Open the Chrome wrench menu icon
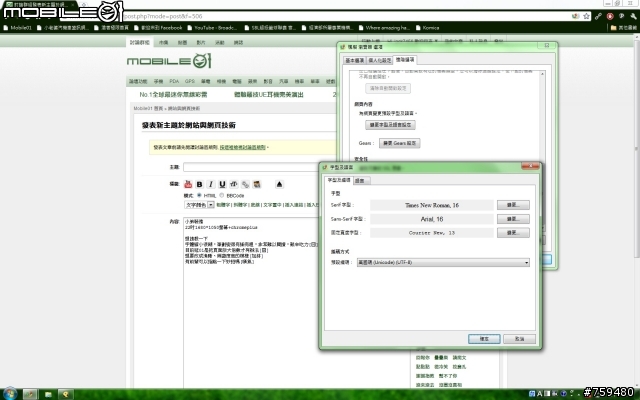This screenshot has width=640, height=400. (x=633, y=16)
